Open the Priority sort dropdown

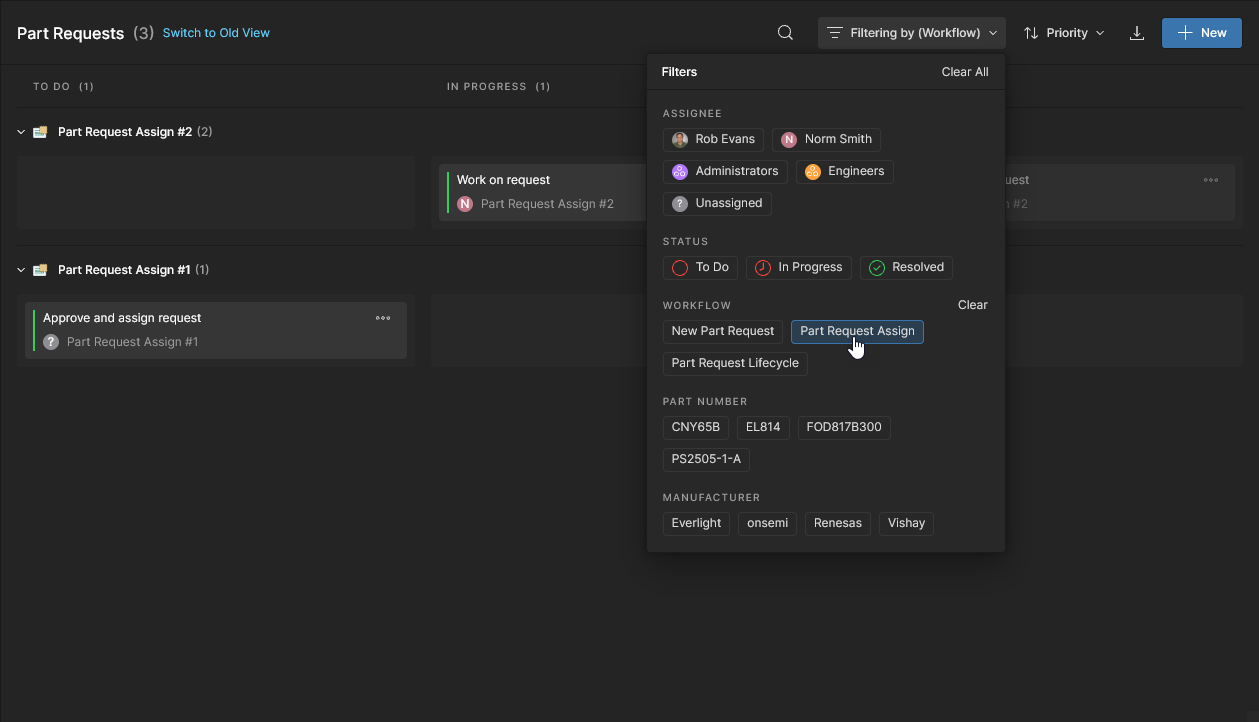(1064, 33)
